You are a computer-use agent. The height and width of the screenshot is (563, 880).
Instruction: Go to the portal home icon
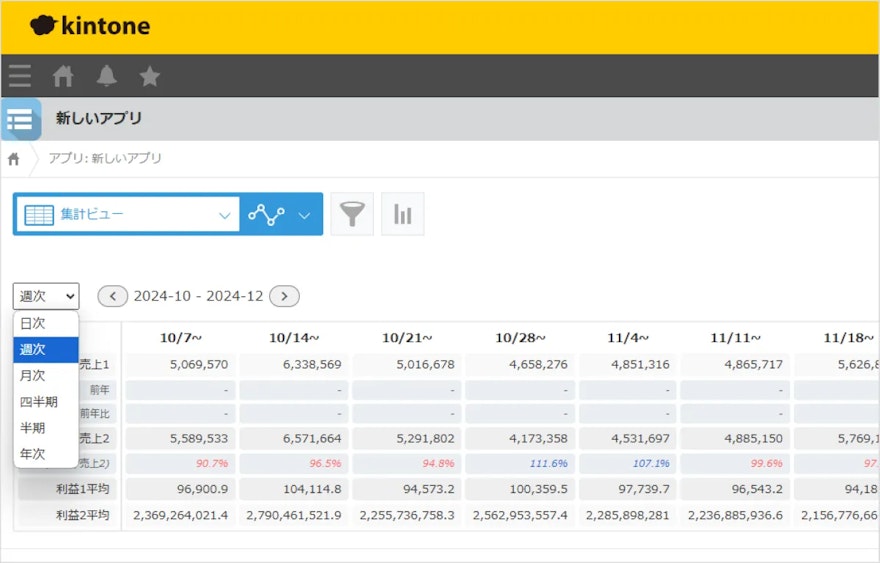[x=63, y=76]
